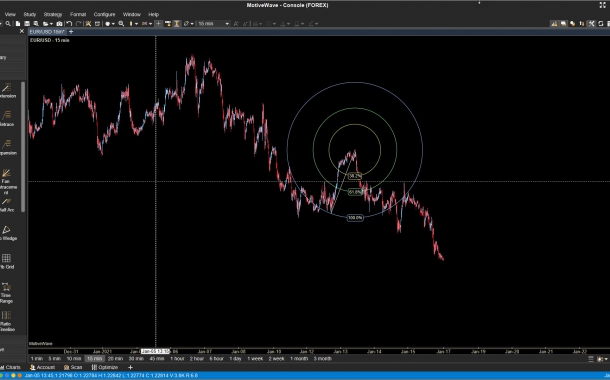Expand the pencil drawing tool dropdown
Viewport: 610px width, 380px height.
pos(192,24)
